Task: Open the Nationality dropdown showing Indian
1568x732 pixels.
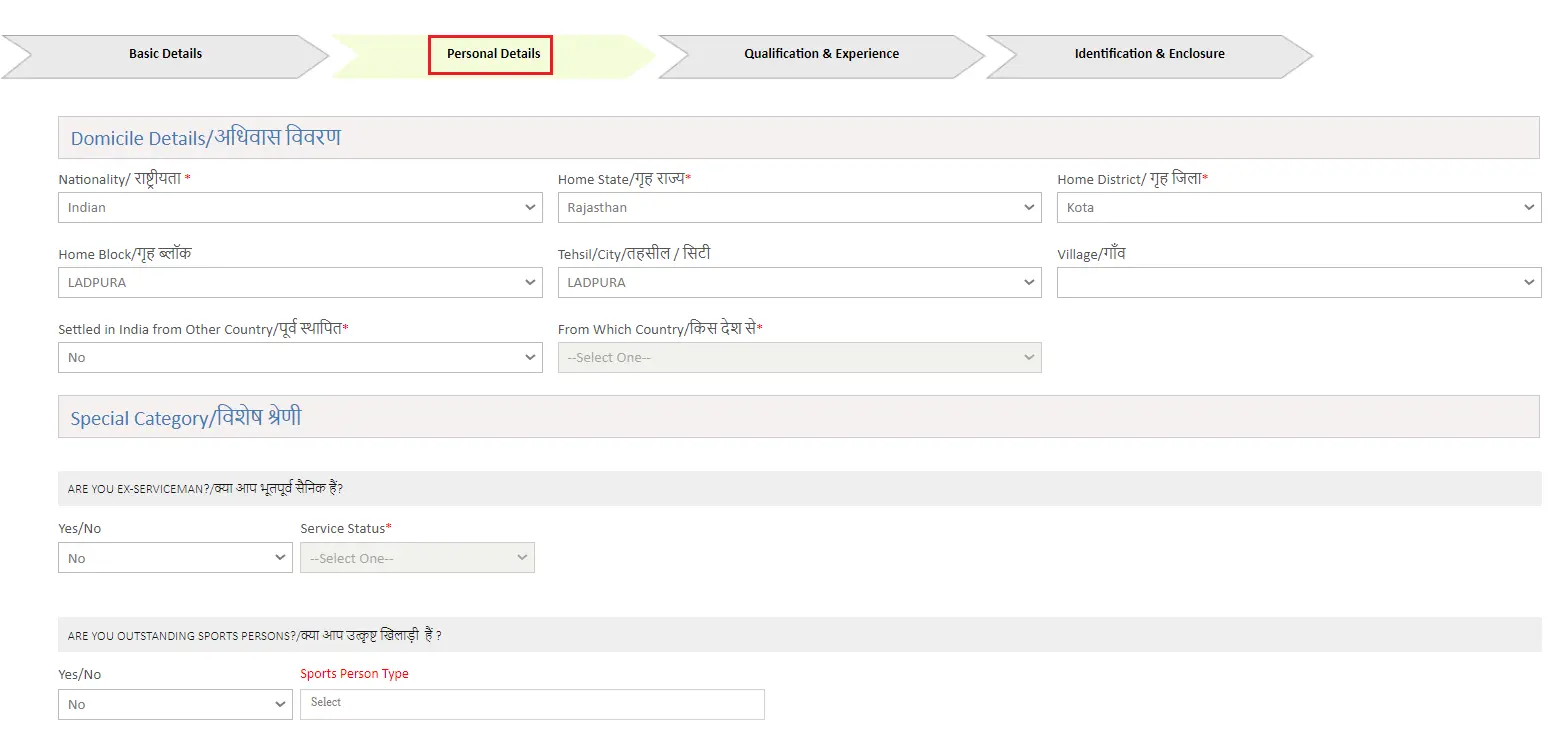Action: 300,207
